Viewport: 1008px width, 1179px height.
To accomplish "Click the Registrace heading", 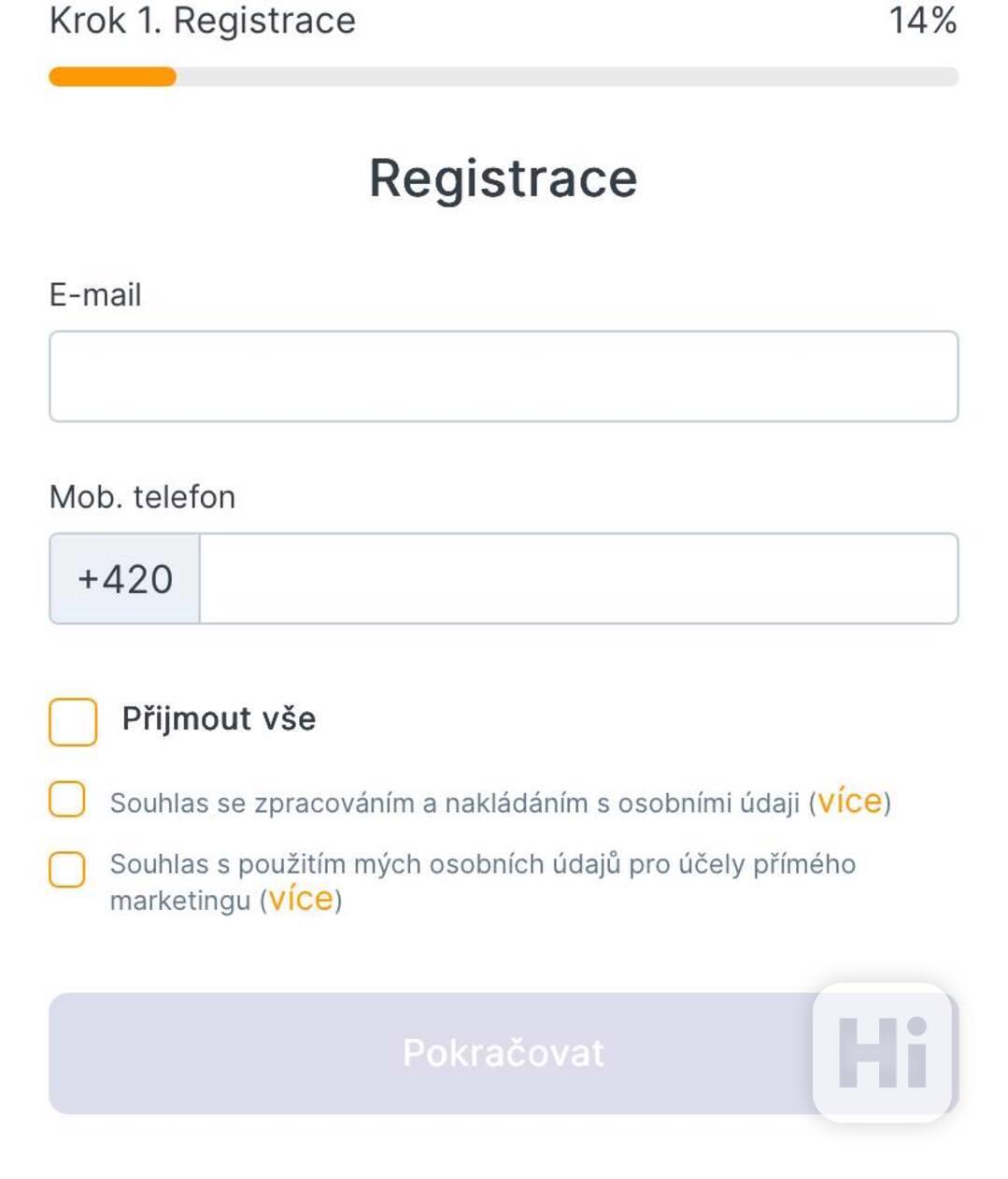I will [504, 178].
